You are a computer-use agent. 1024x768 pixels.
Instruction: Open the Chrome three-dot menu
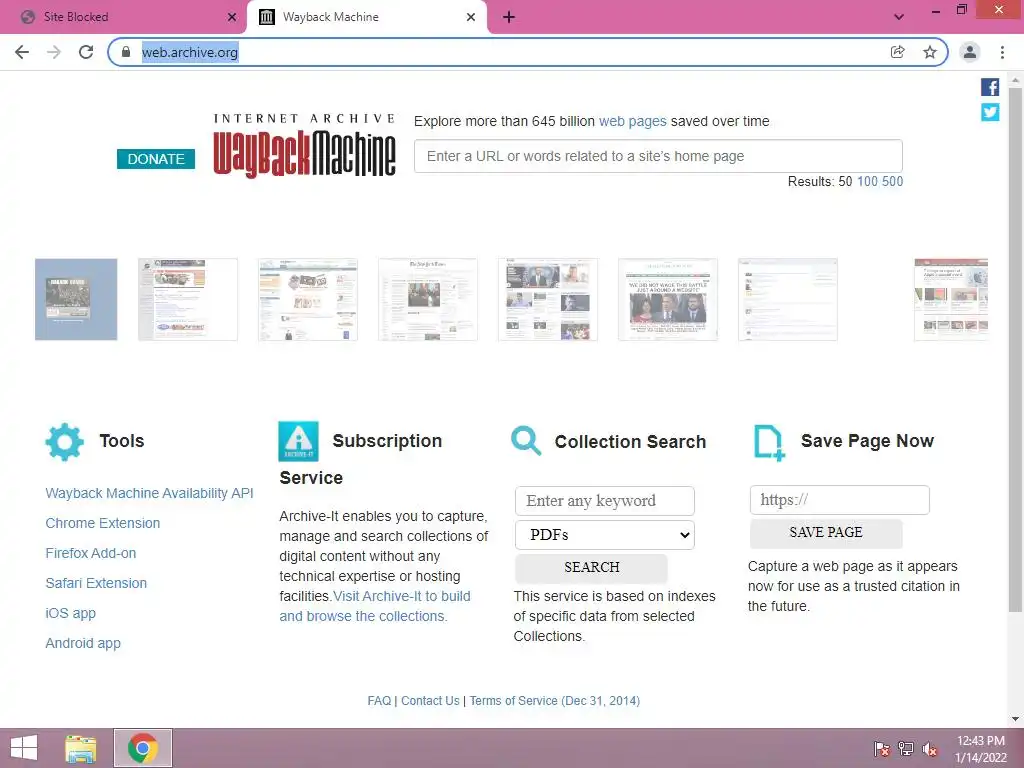pos(1002,52)
